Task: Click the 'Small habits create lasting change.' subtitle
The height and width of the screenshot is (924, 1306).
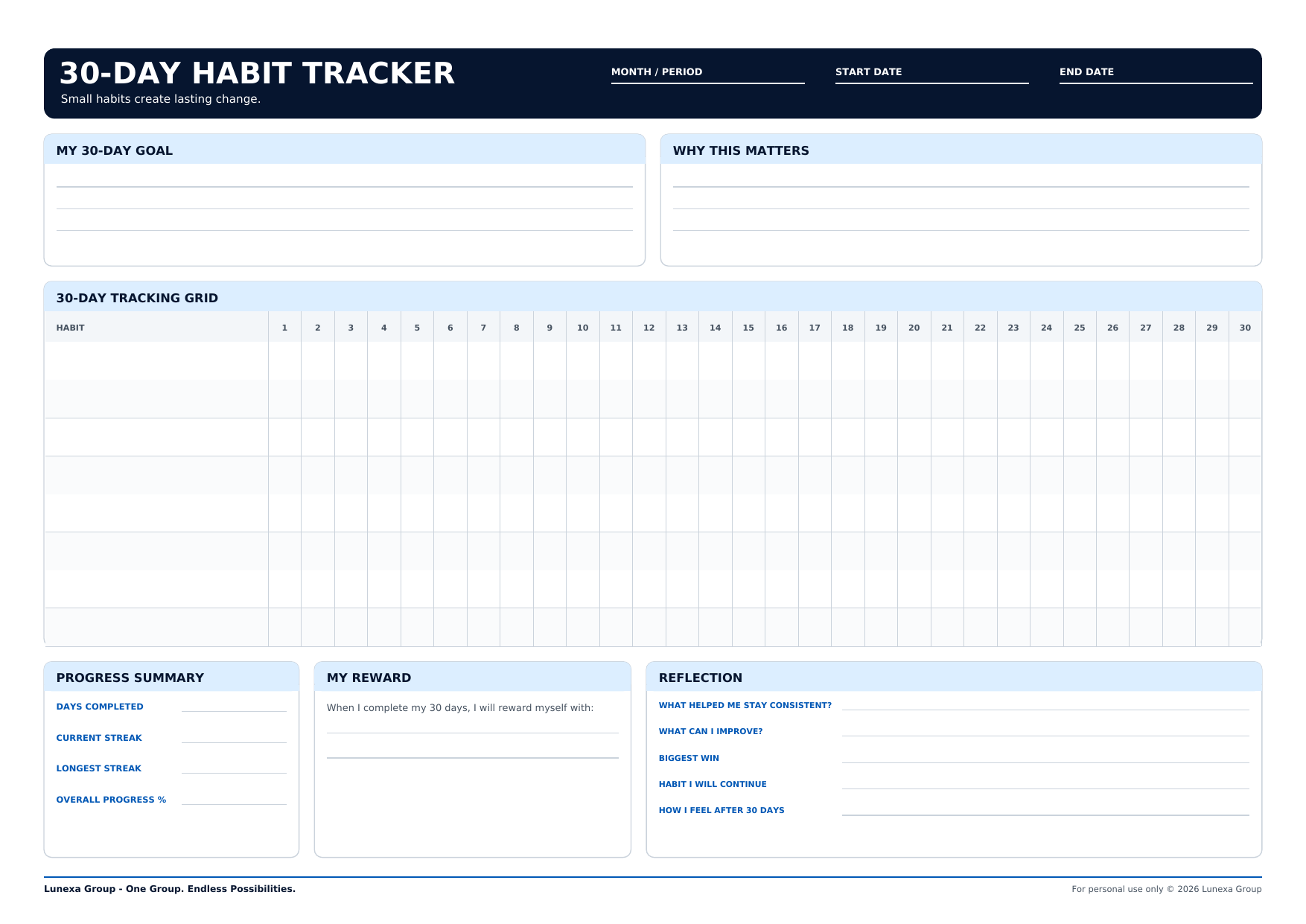Action: (x=161, y=99)
